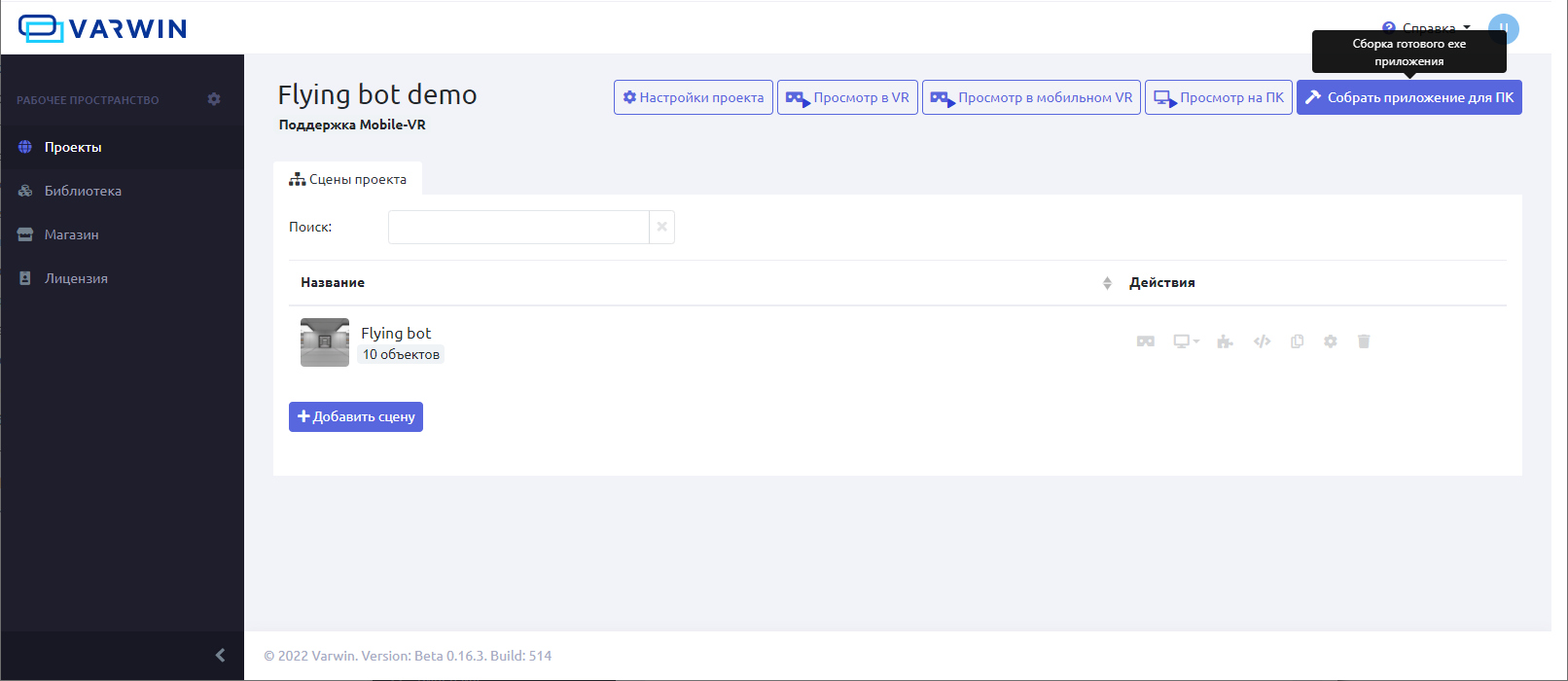
Task: Open workspace settings gear in sidebar
Action: click(x=214, y=99)
